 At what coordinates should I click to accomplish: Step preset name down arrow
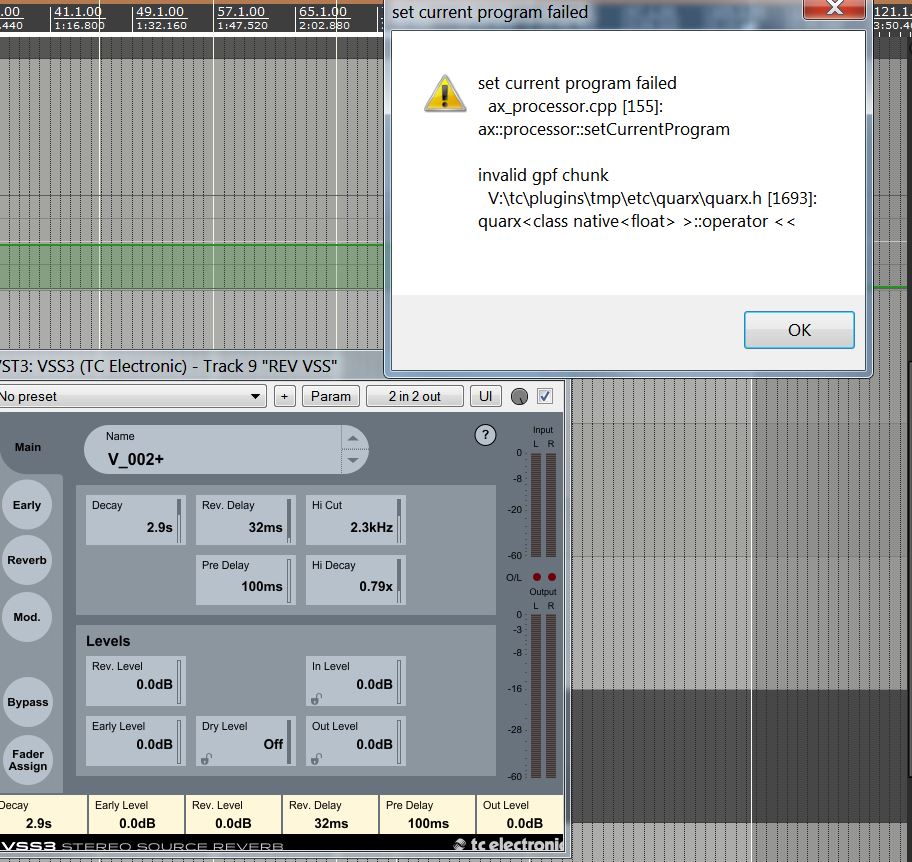click(353, 460)
